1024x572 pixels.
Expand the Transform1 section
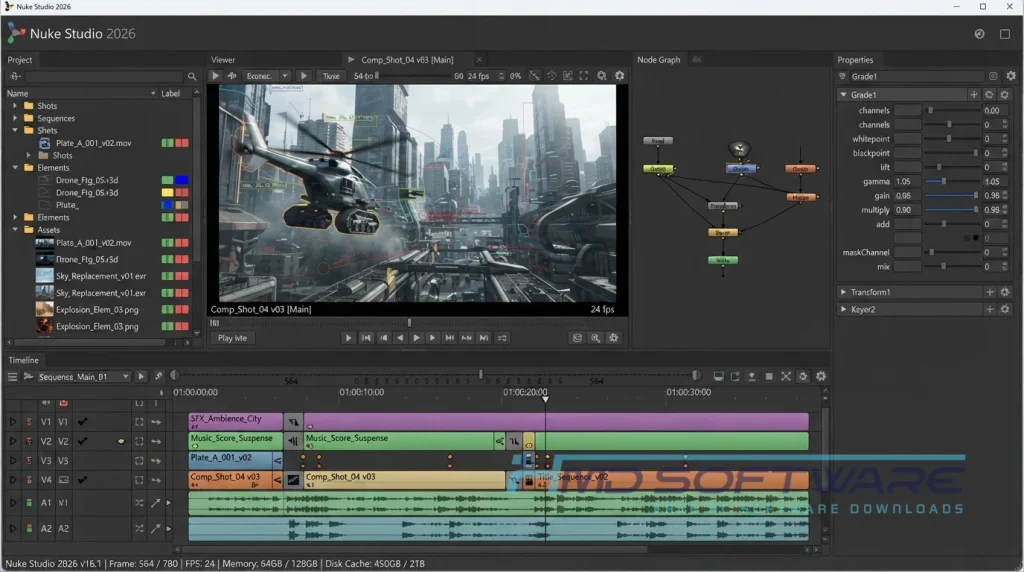(x=843, y=292)
